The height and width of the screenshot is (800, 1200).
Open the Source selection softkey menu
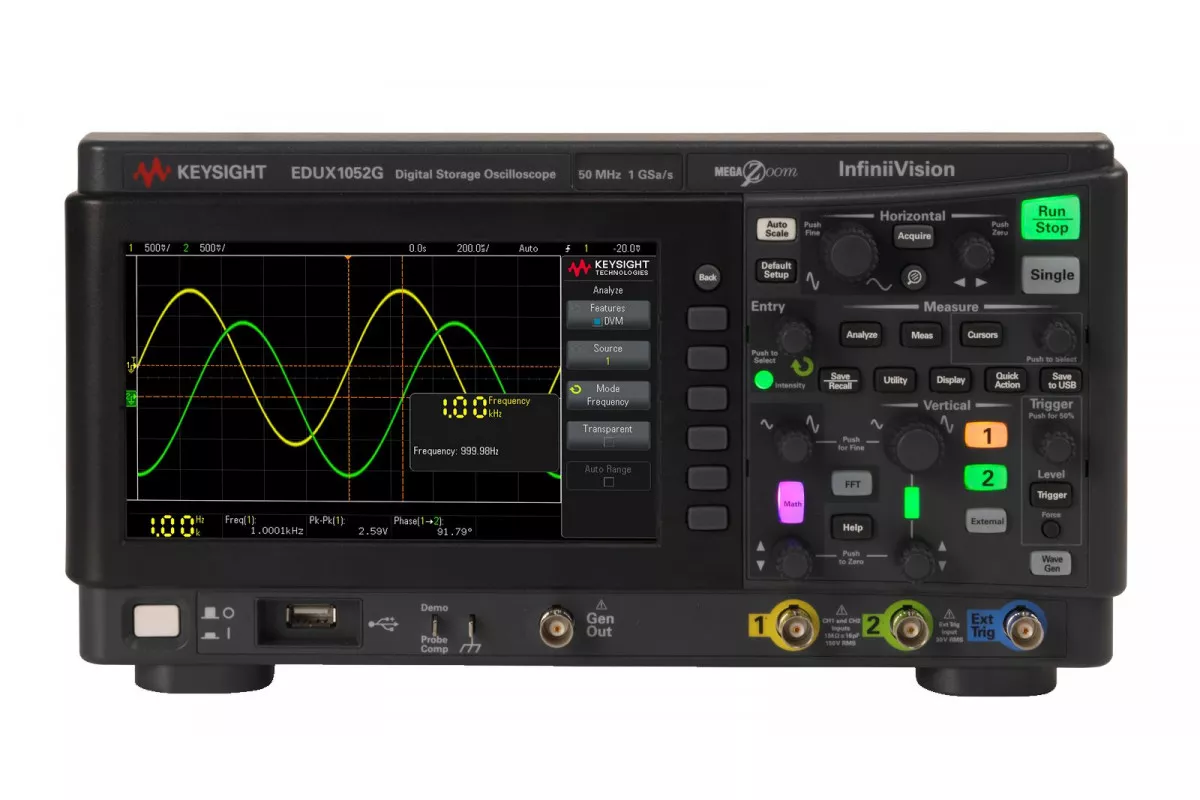(608, 354)
